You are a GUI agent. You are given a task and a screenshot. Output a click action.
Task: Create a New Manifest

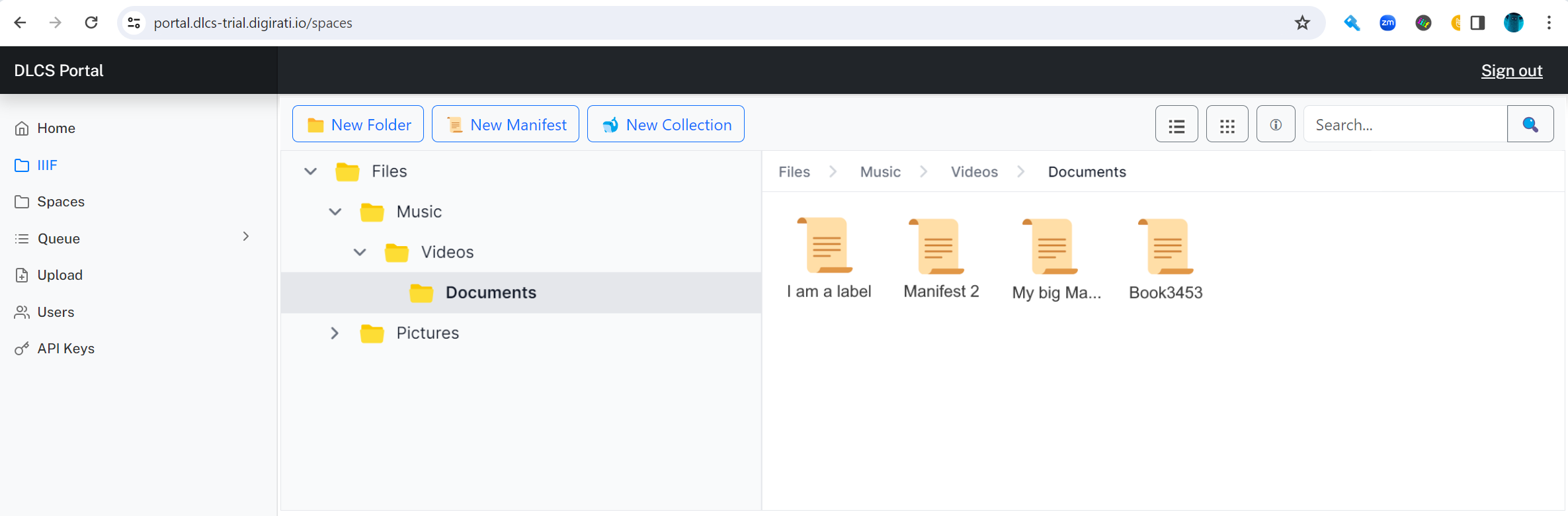point(505,124)
